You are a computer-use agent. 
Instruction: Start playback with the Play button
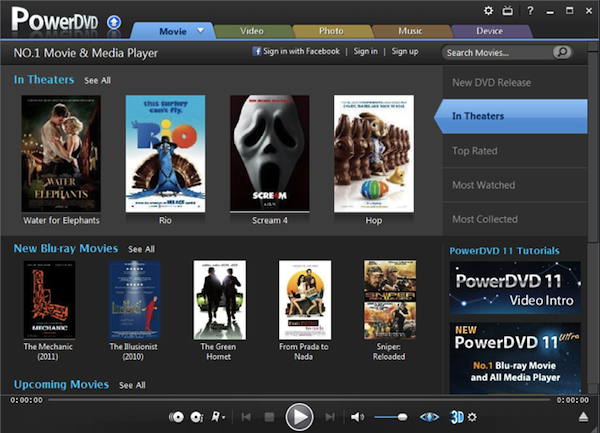point(299,417)
